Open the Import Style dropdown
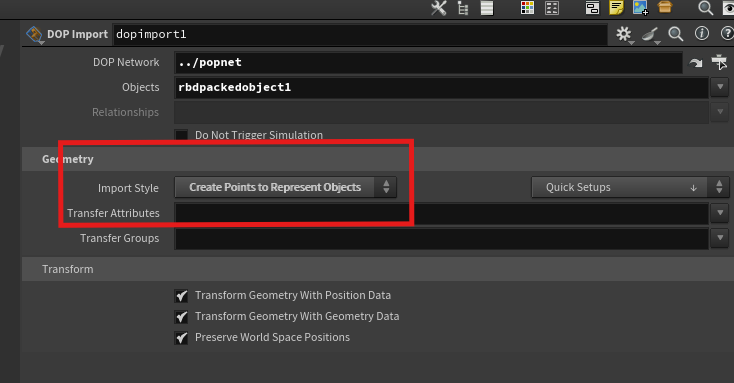Viewport: 734px width, 383px height. pyautogui.click(x=286, y=187)
